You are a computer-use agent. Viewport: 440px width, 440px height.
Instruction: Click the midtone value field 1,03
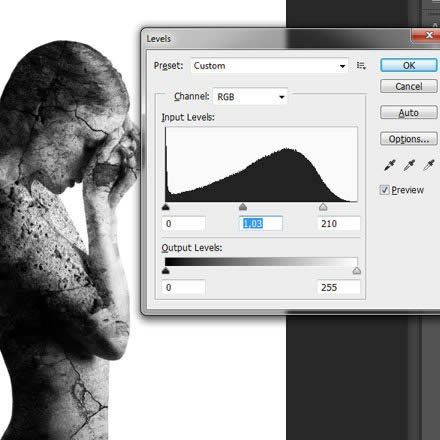pyautogui.click(x=261, y=224)
